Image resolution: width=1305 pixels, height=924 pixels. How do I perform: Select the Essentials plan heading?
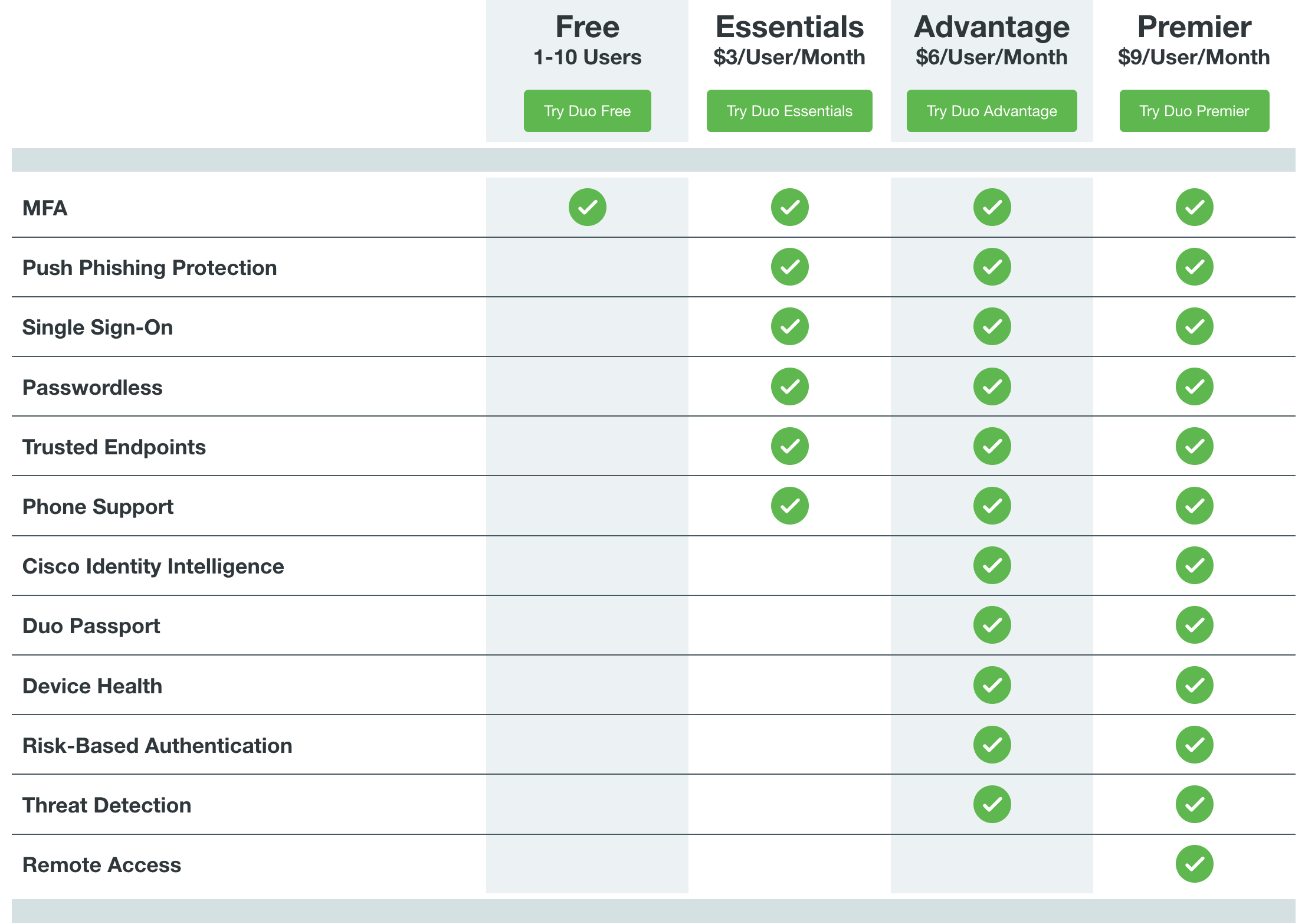pyautogui.click(x=789, y=27)
